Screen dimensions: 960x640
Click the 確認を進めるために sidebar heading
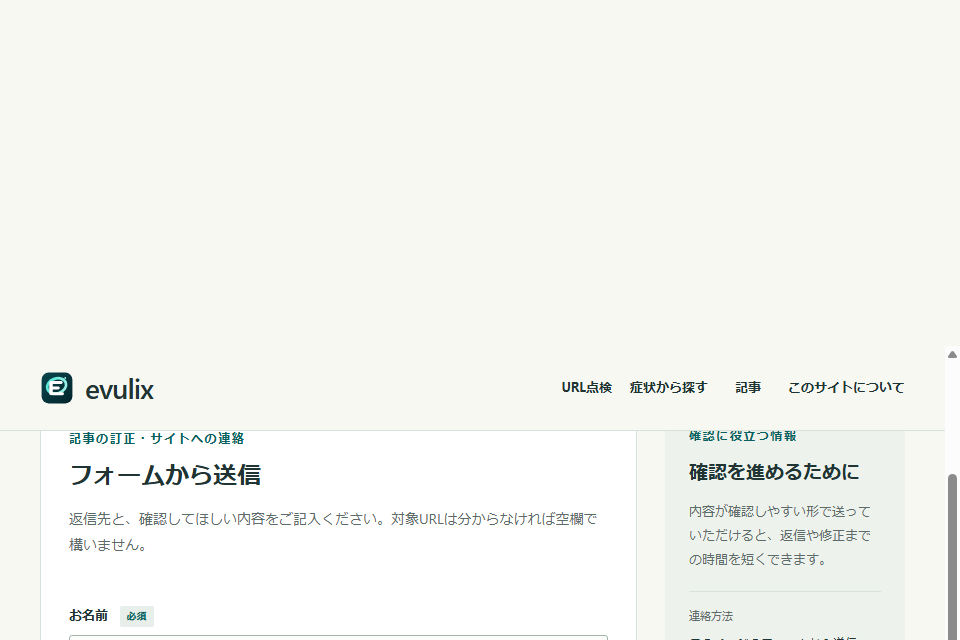coord(774,472)
